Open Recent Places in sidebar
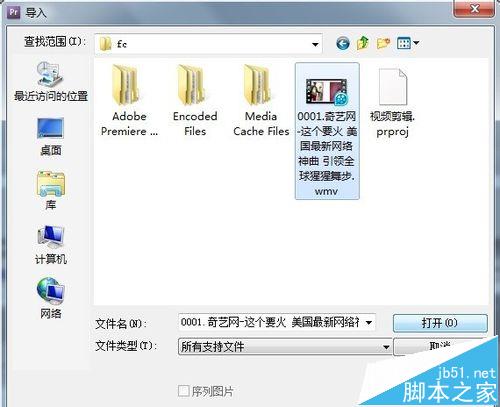 51,82
